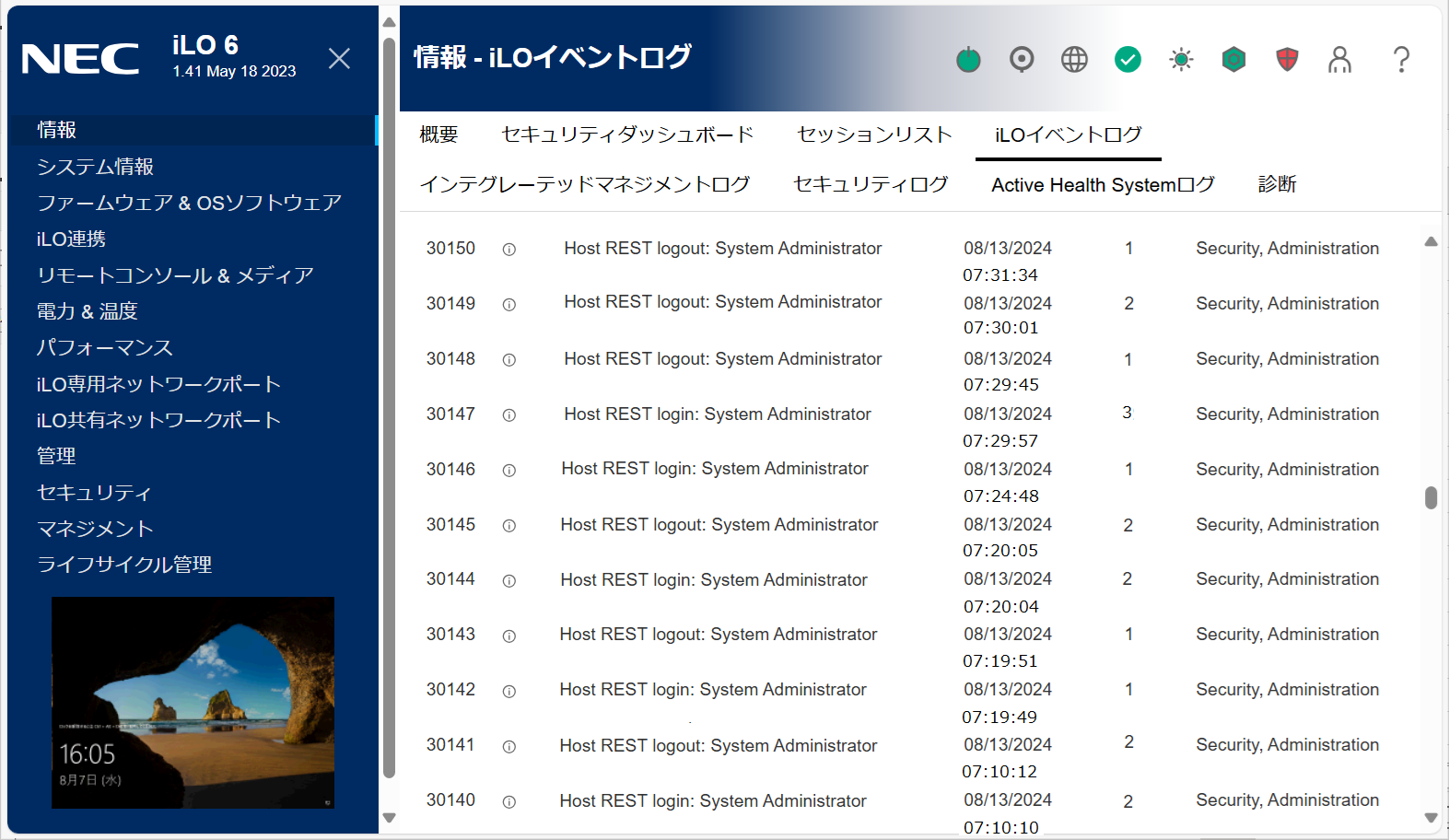Open the セキュリティログ tab
Screen dimensions: 1449x840
tap(871, 184)
